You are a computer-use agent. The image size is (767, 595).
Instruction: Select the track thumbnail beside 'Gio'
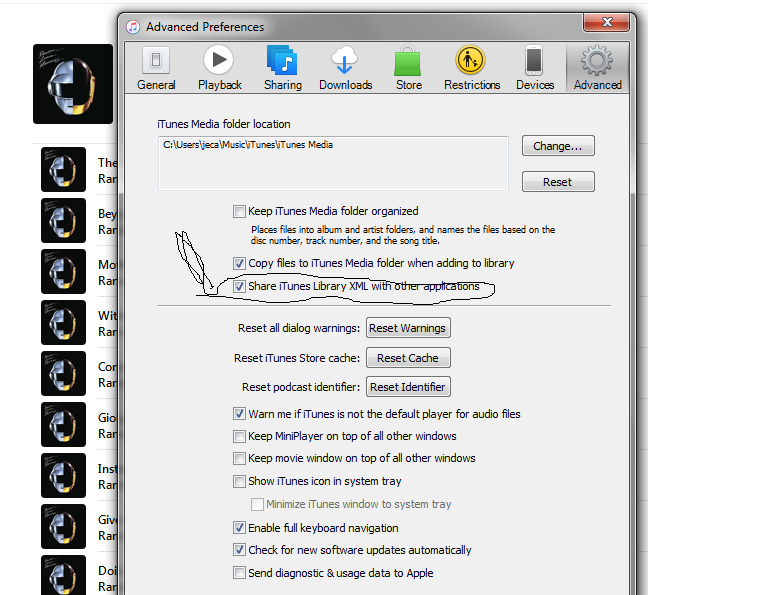tap(64, 424)
